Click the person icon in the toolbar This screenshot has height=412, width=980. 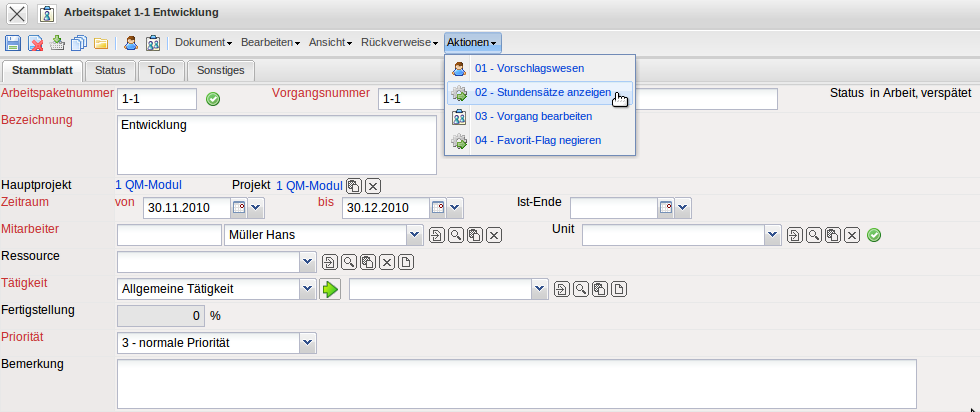[131, 43]
